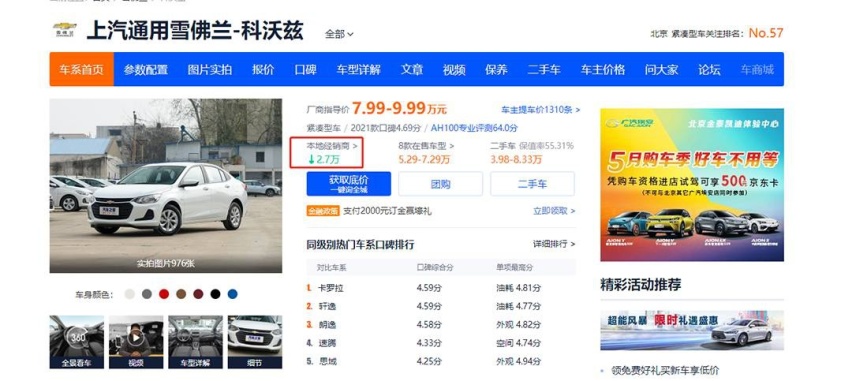Open the 细节 thumbnail
This screenshot has width=852, height=381.
pyautogui.click(x=255, y=342)
